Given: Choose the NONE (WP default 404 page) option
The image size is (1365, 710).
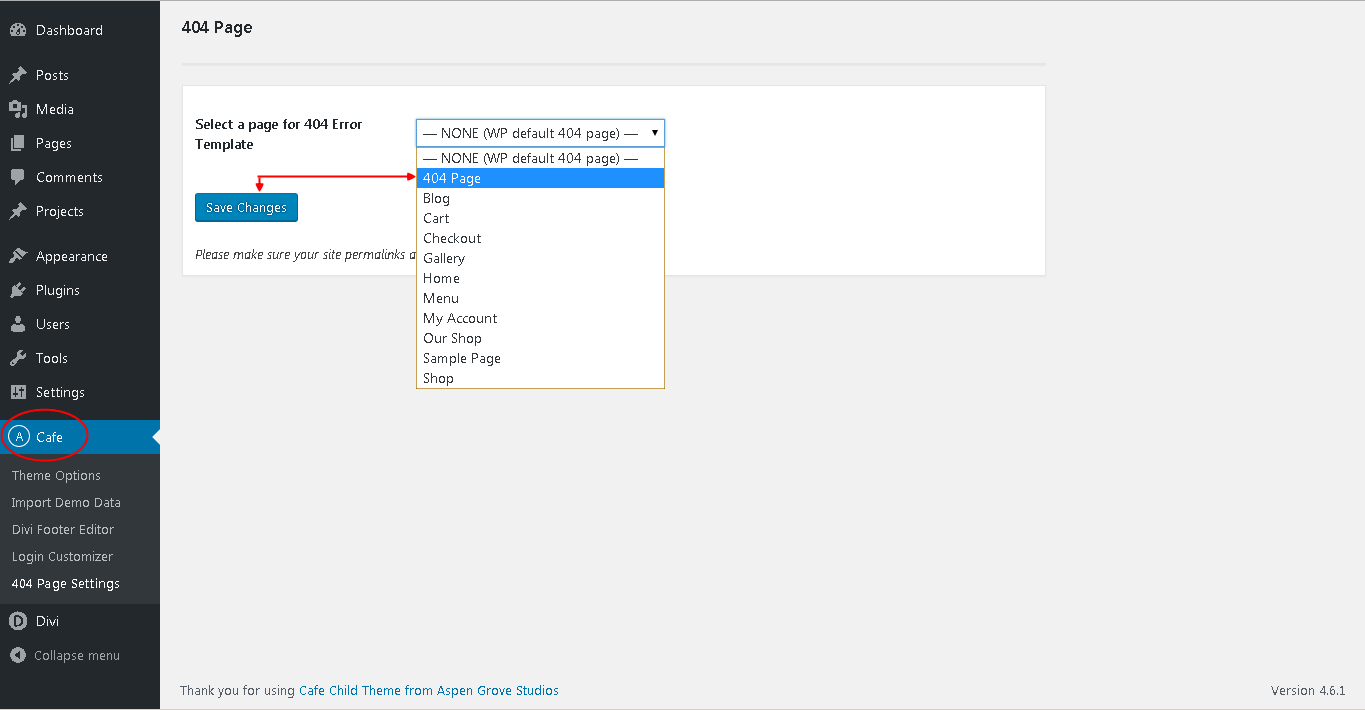Looking at the screenshot, I should (x=540, y=158).
